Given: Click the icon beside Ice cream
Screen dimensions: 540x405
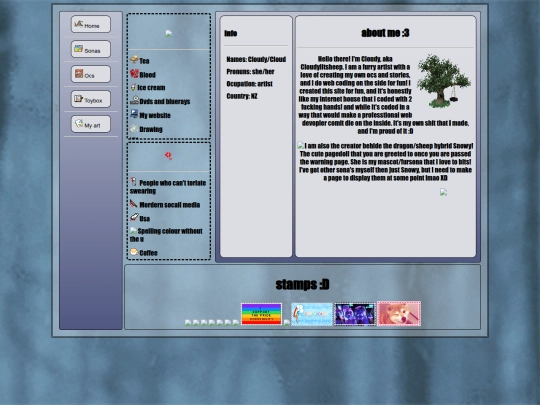Looking at the screenshot, I should coord(133,87).
